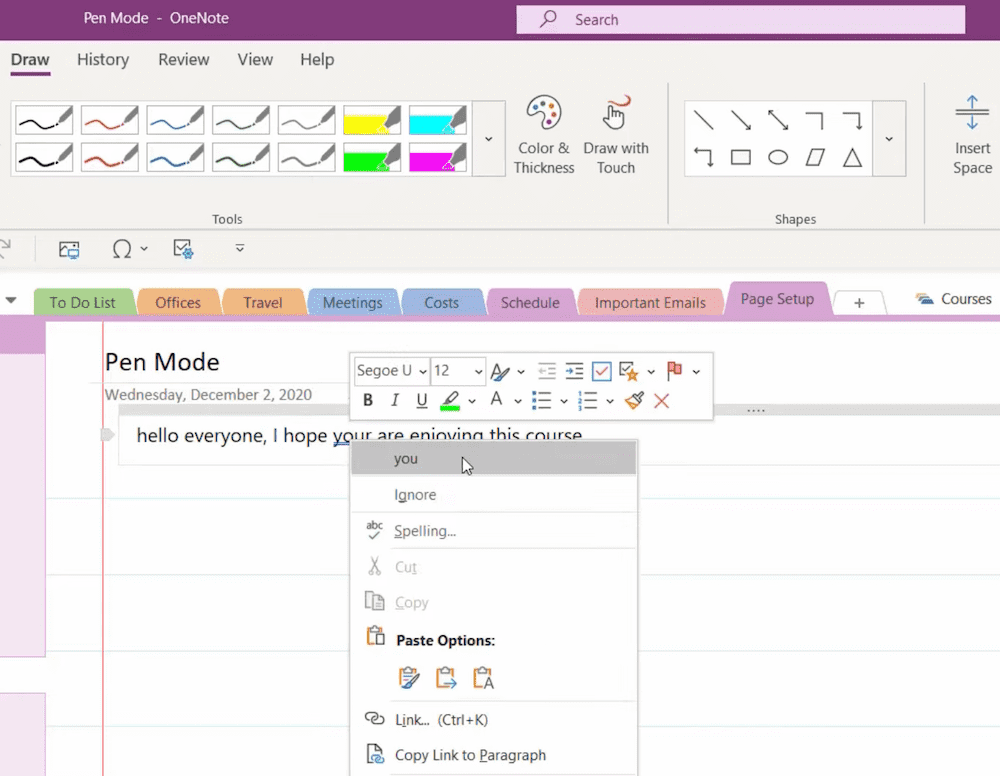Click the Styles icon
The width and height of the screenshot is (1000, 776).
(x=500, y=371)
